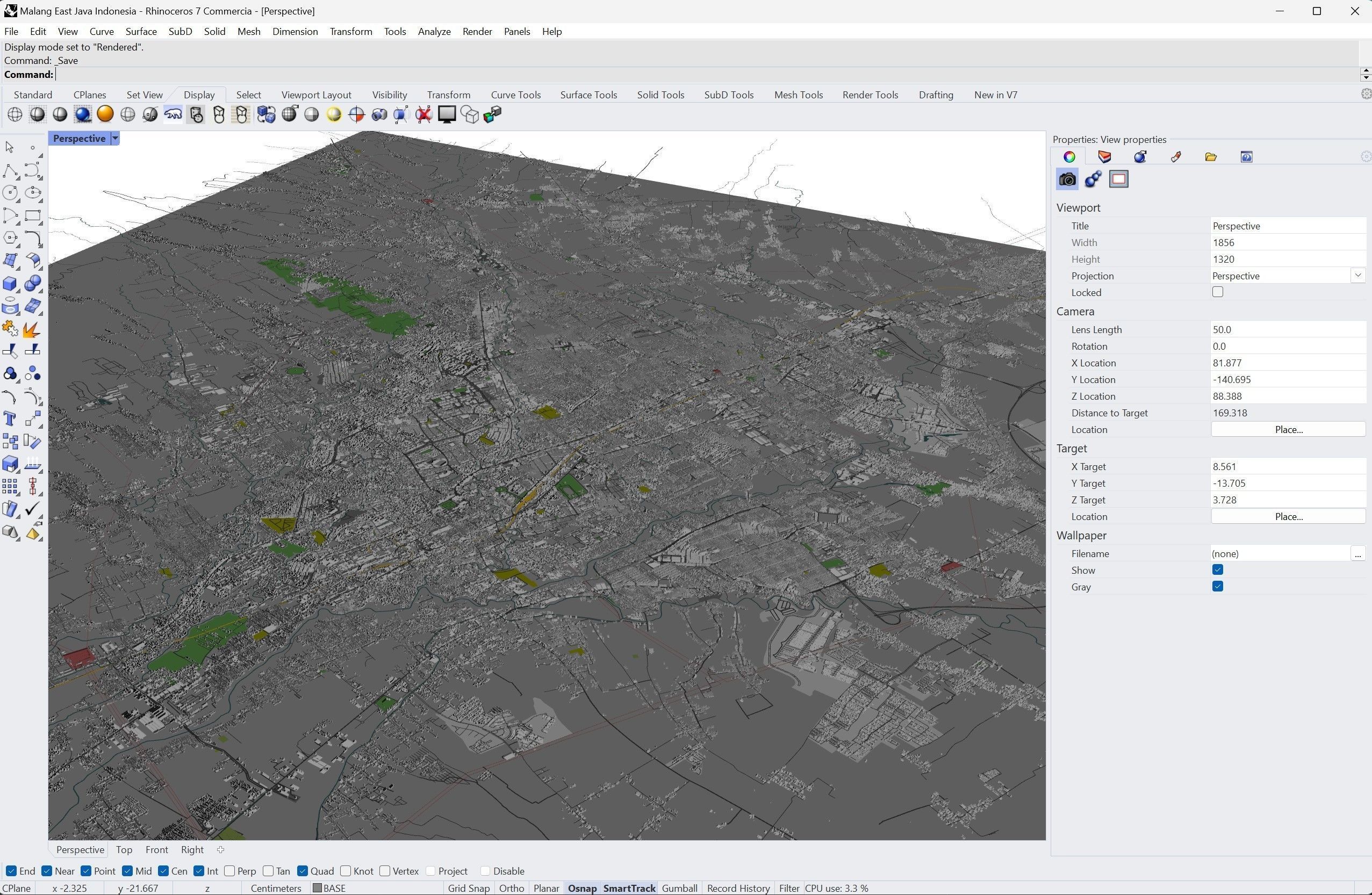1372x895 pixels.
Task: Click the Fillet curves tool
Action: [33, 238]
